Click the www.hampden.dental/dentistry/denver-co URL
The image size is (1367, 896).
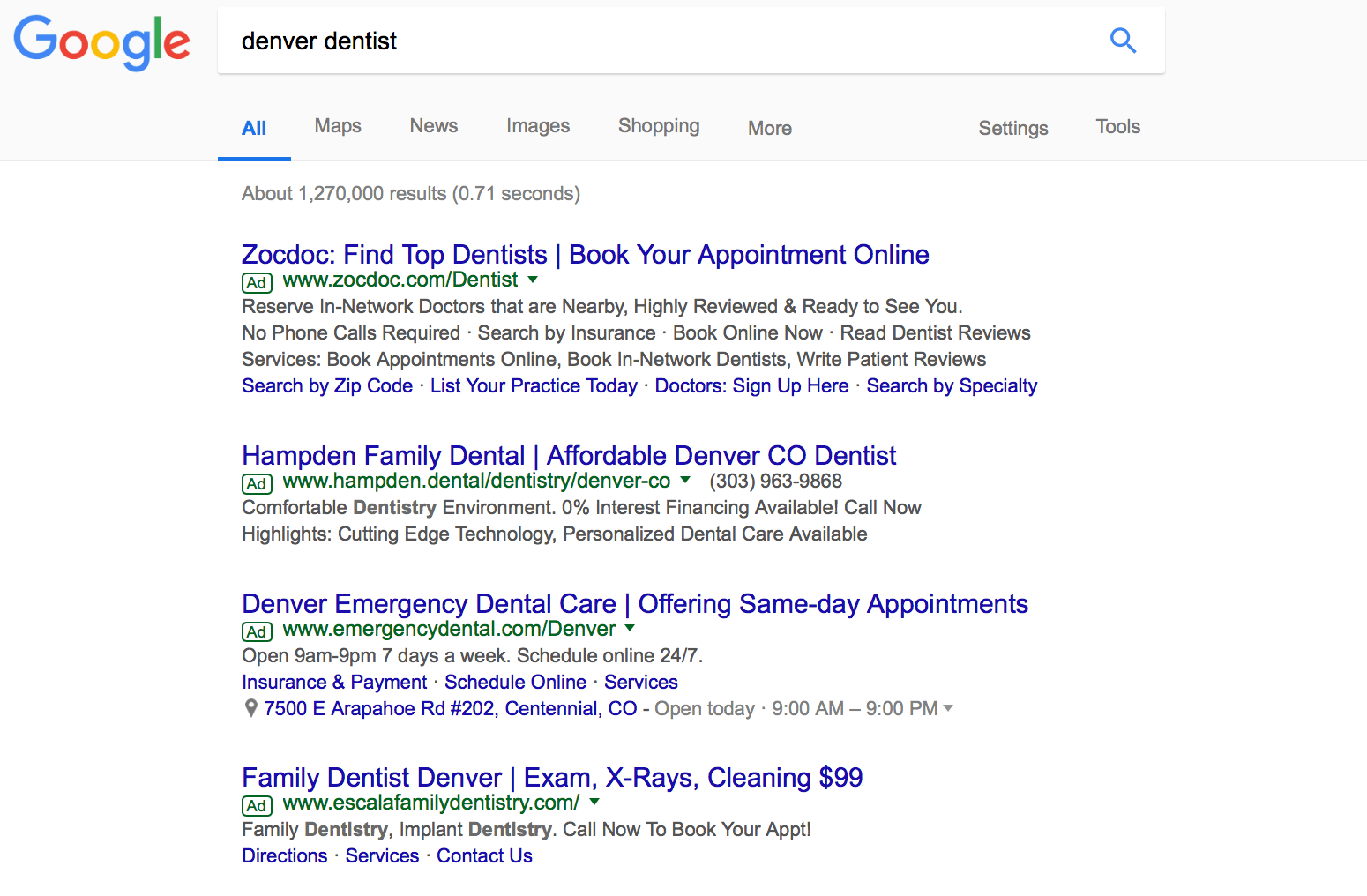pyautogui.click(x=476, y=481)
